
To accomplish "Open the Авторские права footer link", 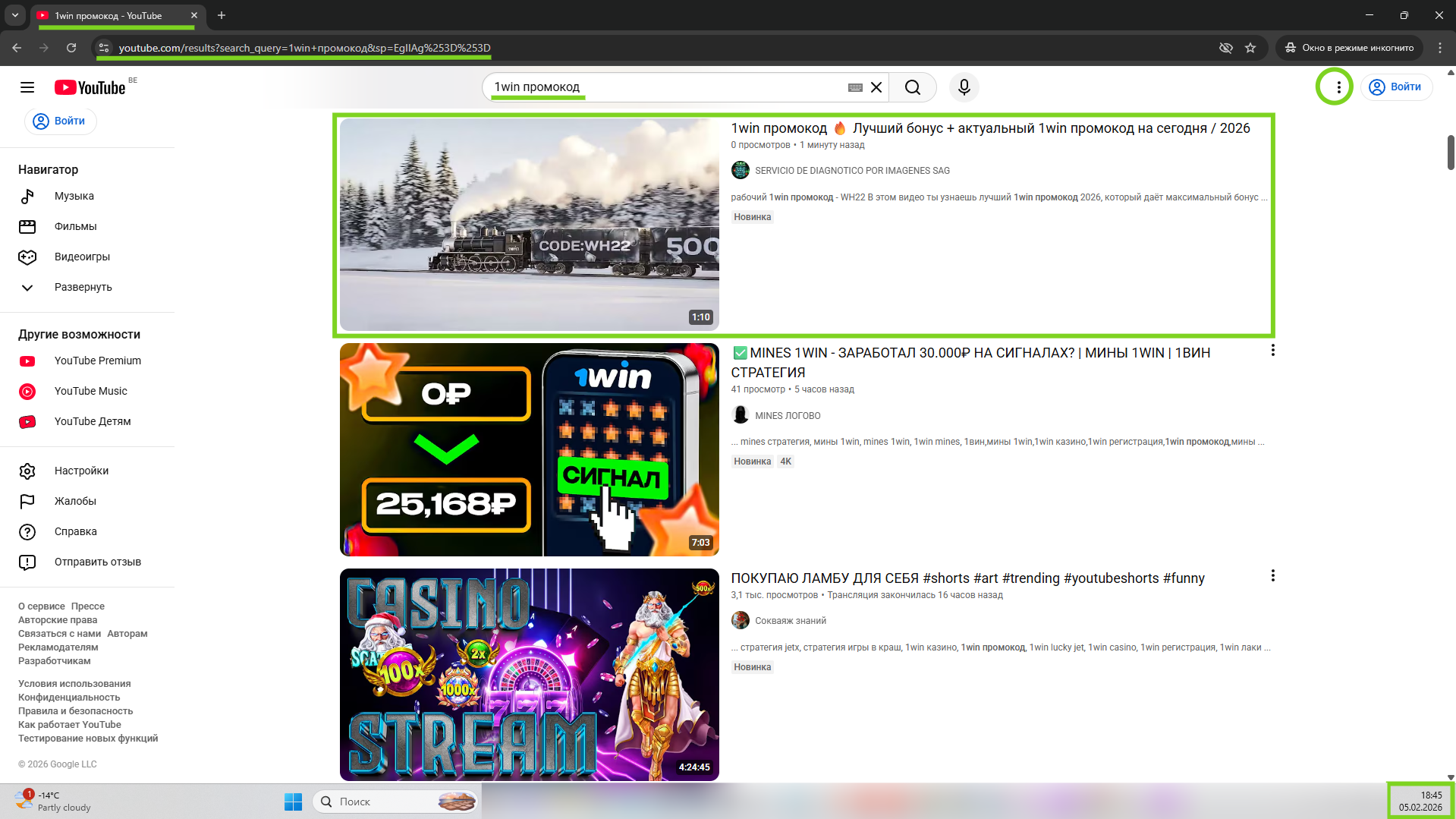I will pos(58,620).
